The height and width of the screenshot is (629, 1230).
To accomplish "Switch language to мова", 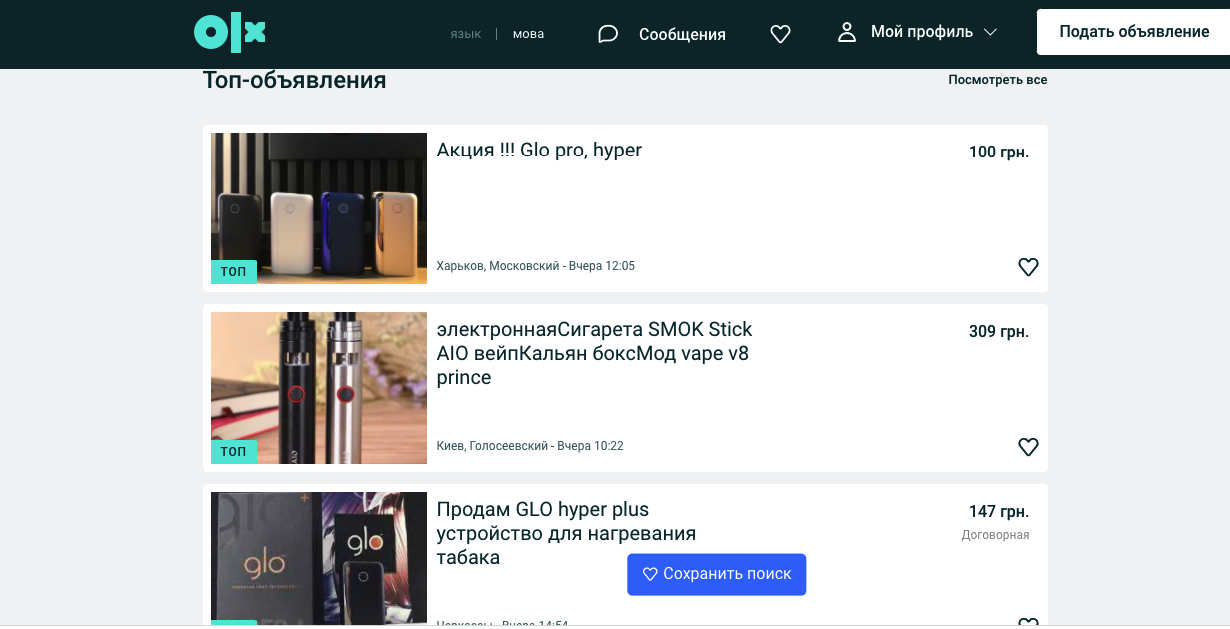I will tap(528, 34).
